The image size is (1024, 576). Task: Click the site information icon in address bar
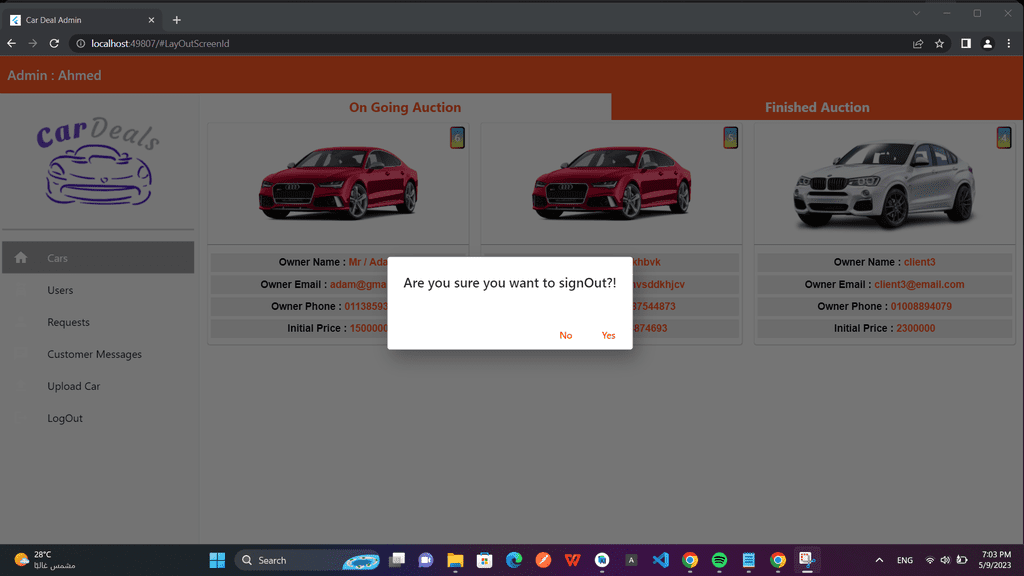coord(81,44)
